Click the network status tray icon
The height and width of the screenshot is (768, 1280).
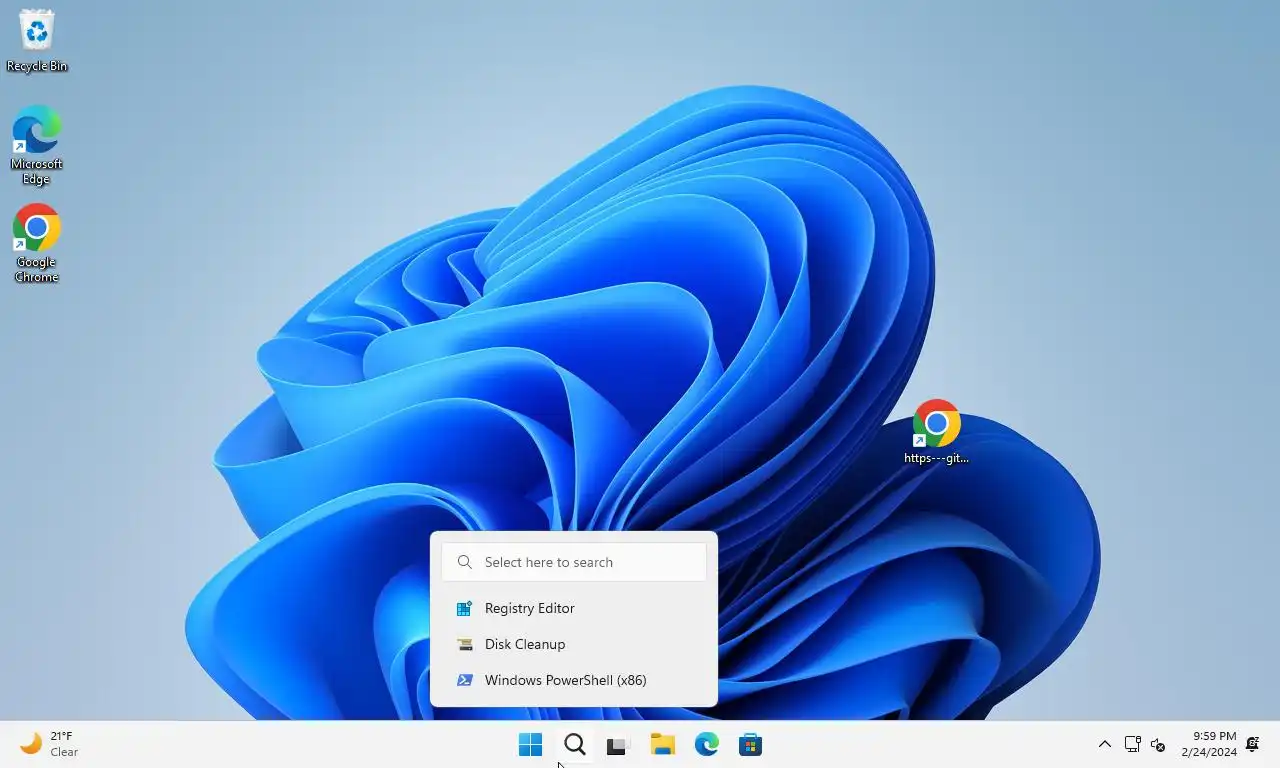coord(1133,744)
